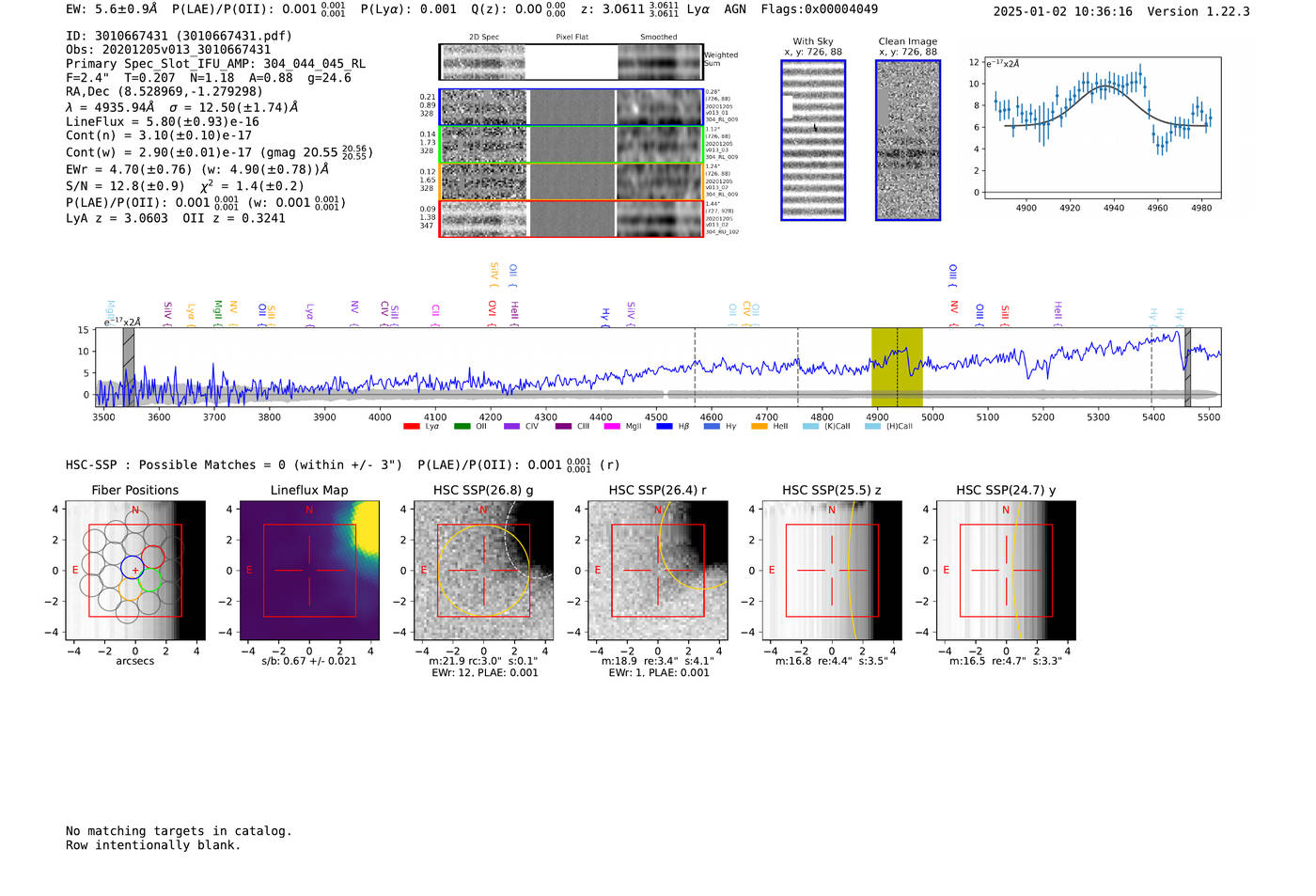Click the '2025-01-02 10:36:16' timestamp
The image size is (1316, 896).
(1063, 11)
